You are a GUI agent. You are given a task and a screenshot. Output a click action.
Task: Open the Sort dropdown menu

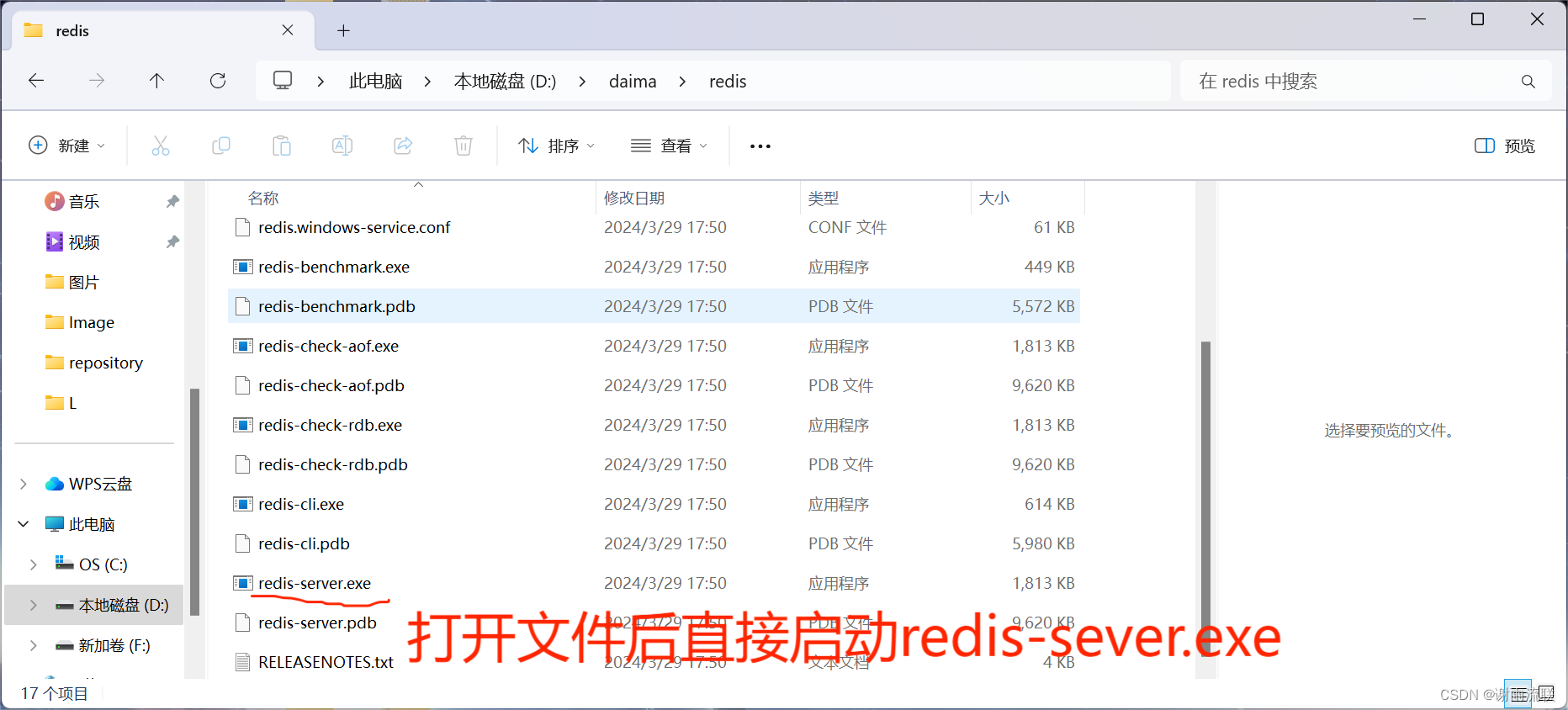point(557,146)
